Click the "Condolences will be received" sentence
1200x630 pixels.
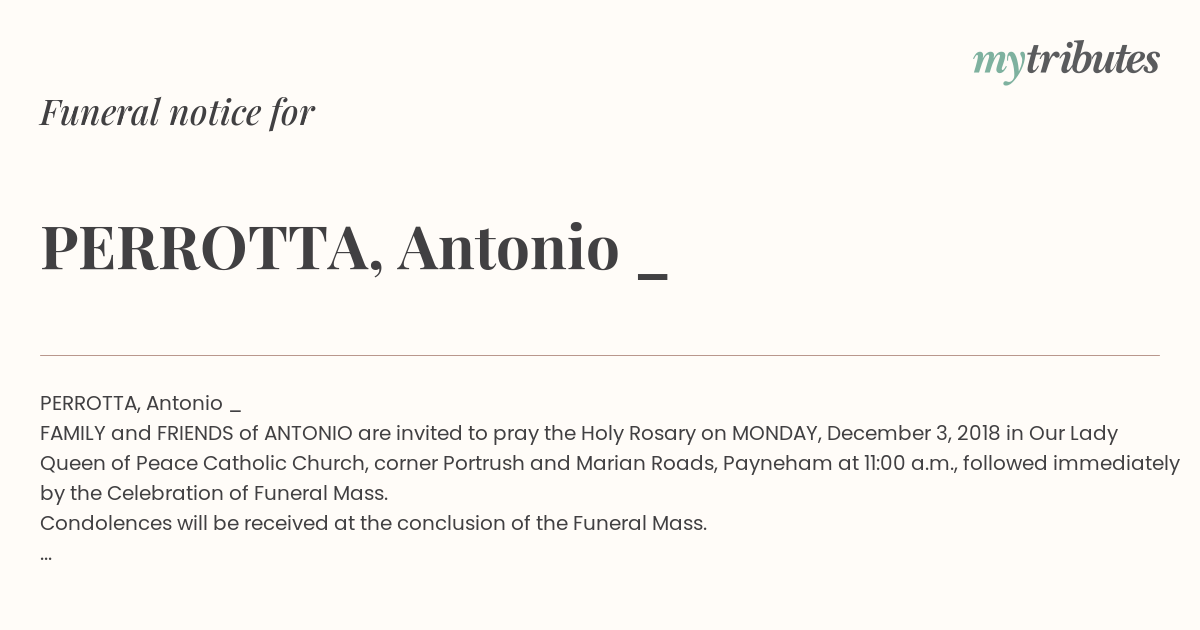pos(373,523)
